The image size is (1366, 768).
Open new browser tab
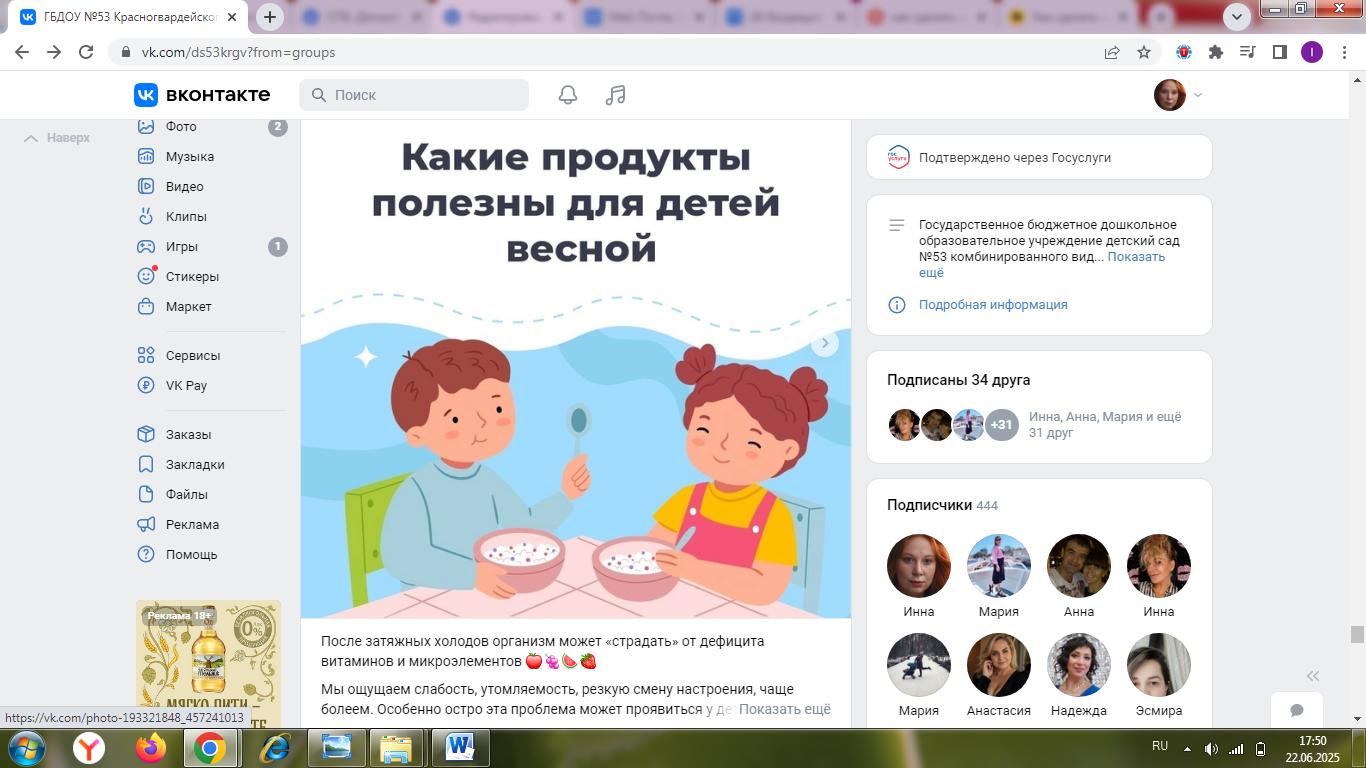(x=270, y=17)
